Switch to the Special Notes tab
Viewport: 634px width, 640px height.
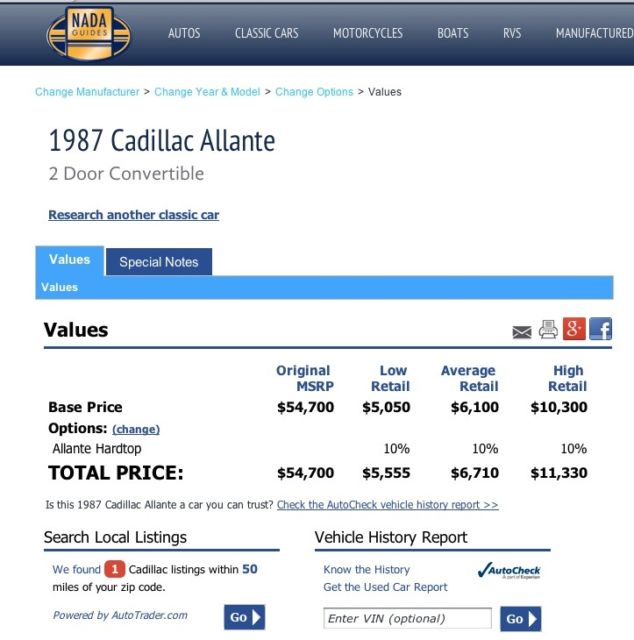click(158, 262)
